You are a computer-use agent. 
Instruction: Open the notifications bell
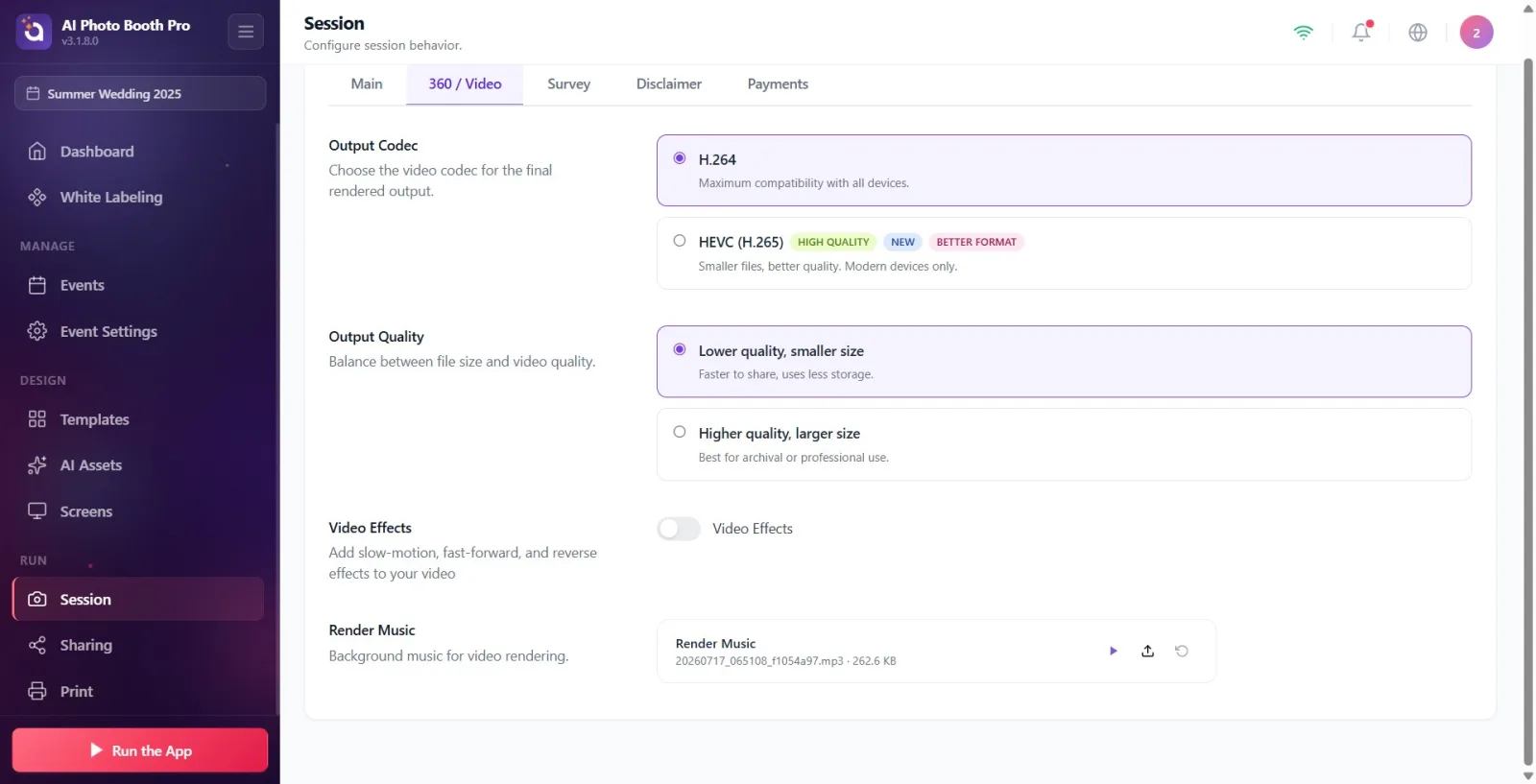[1361, 32]
